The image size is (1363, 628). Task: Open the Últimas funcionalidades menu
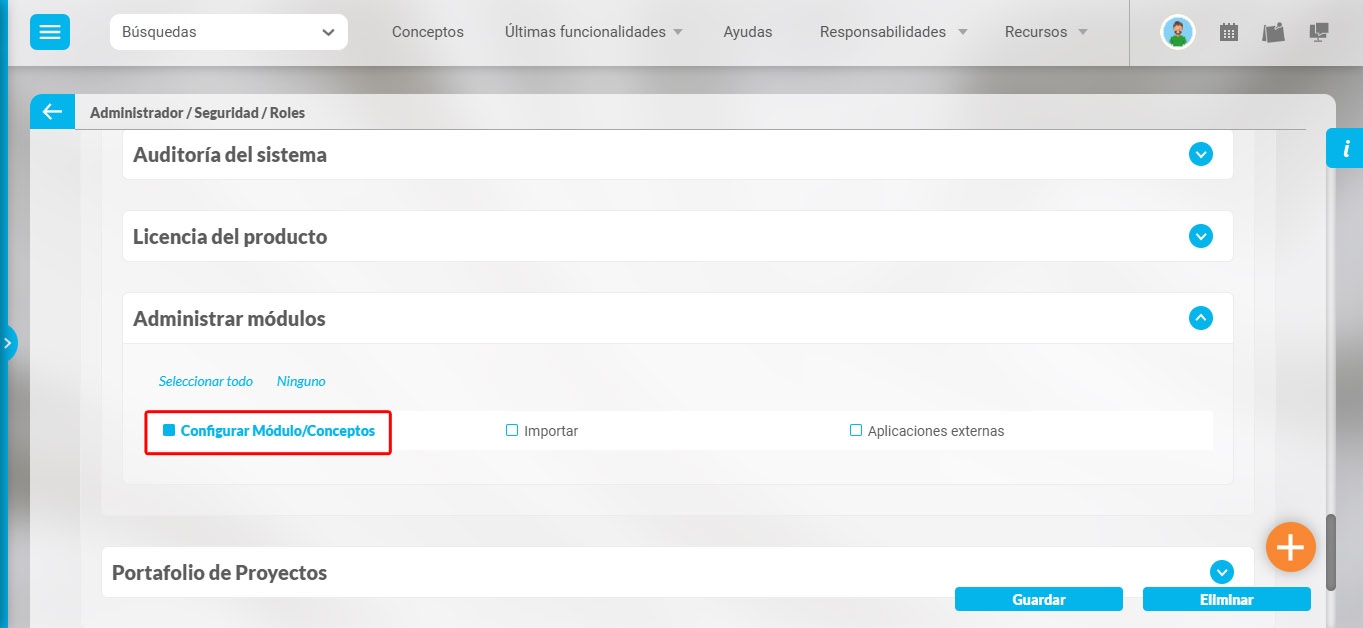(593, 32)
